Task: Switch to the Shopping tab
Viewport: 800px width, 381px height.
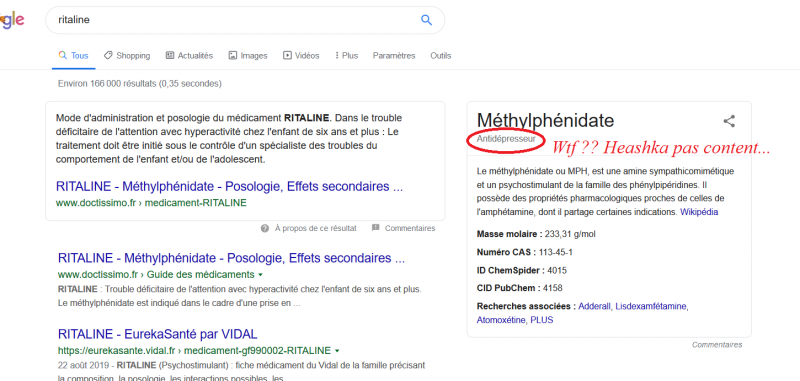Action: click(x=127, y=56)
